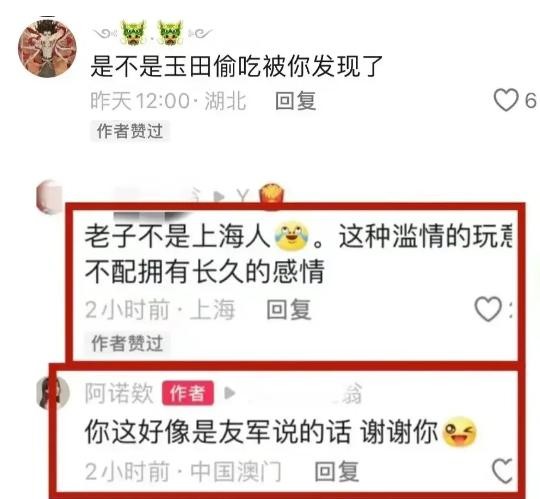Open avatar of author 阿诺欸
This screenshot has width=540, height=499.
pyautogui.click(x=53, y=393)
